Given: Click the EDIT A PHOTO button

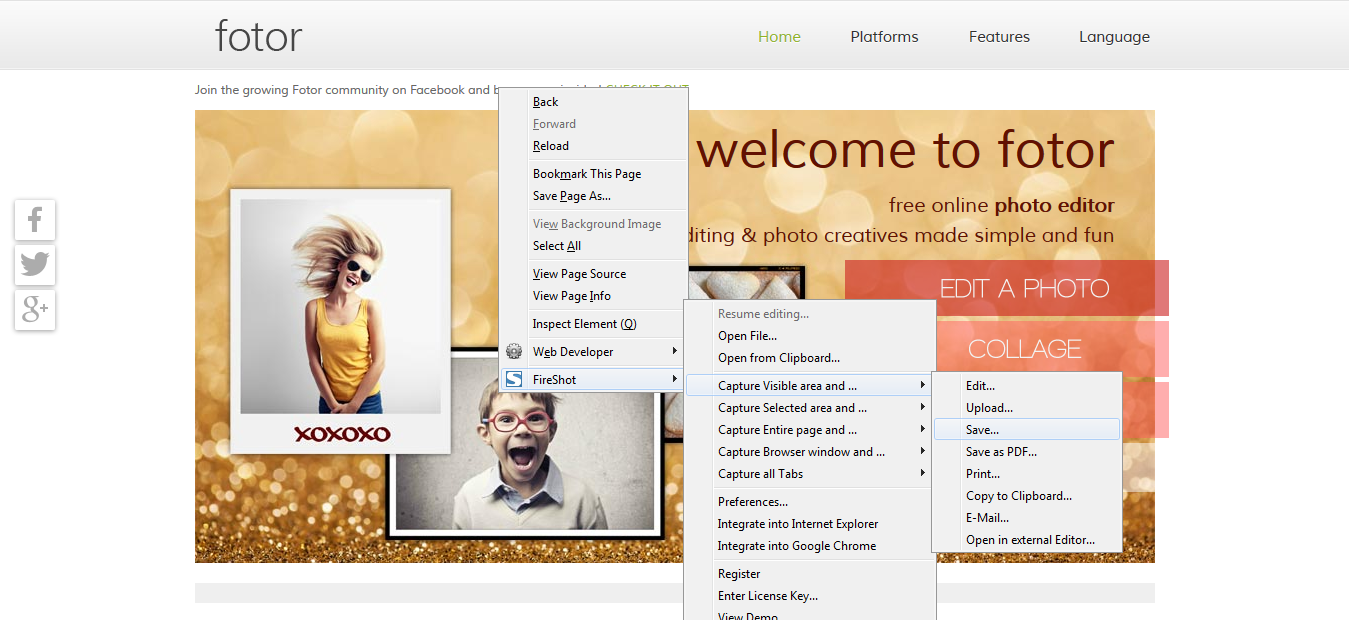Looking at the screenshot, I should (x=1007, y=289).
